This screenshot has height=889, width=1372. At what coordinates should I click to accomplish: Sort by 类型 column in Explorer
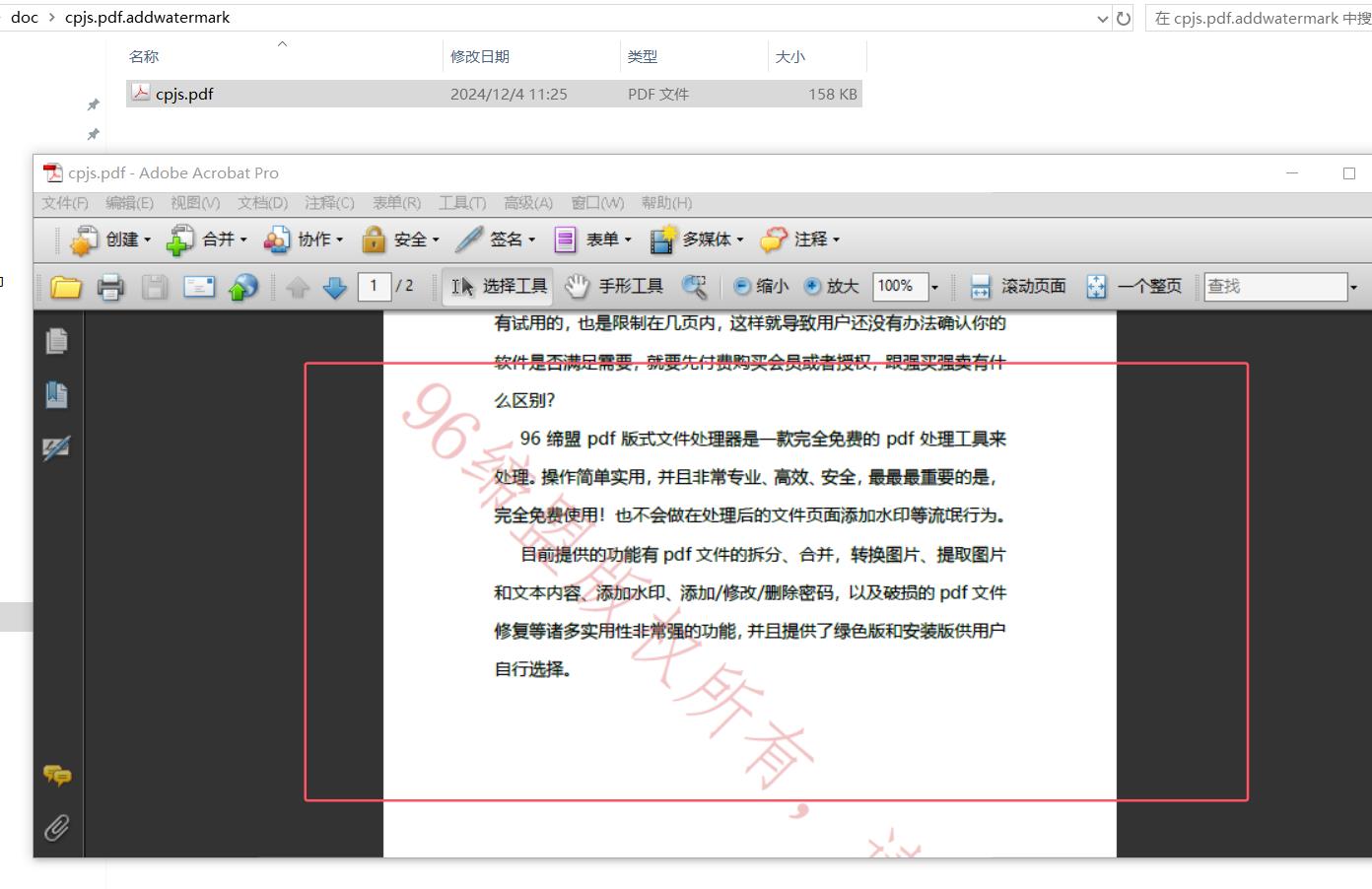[x=643, y=57]
